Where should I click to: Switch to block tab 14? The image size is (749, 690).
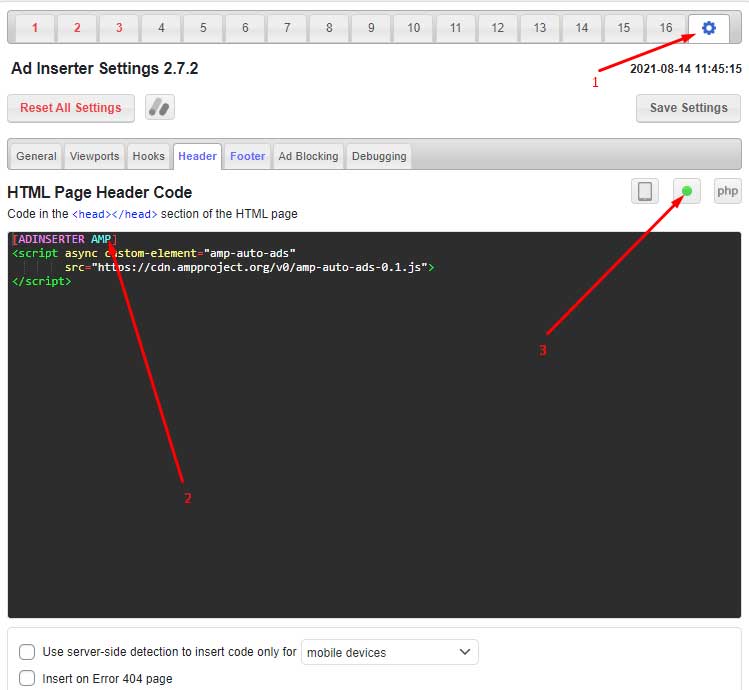pos(581,28)
